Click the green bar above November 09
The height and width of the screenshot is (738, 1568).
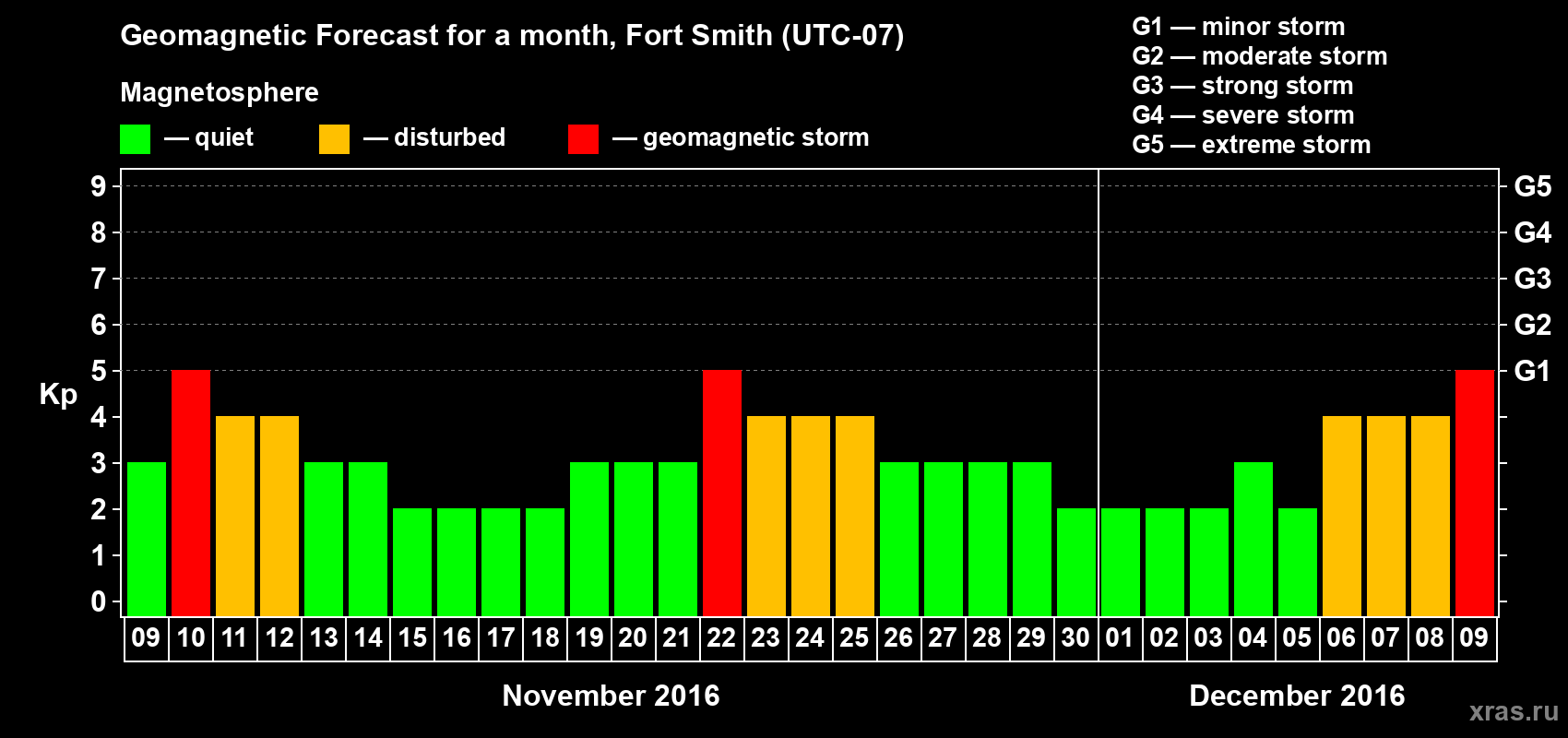point(147,539)
